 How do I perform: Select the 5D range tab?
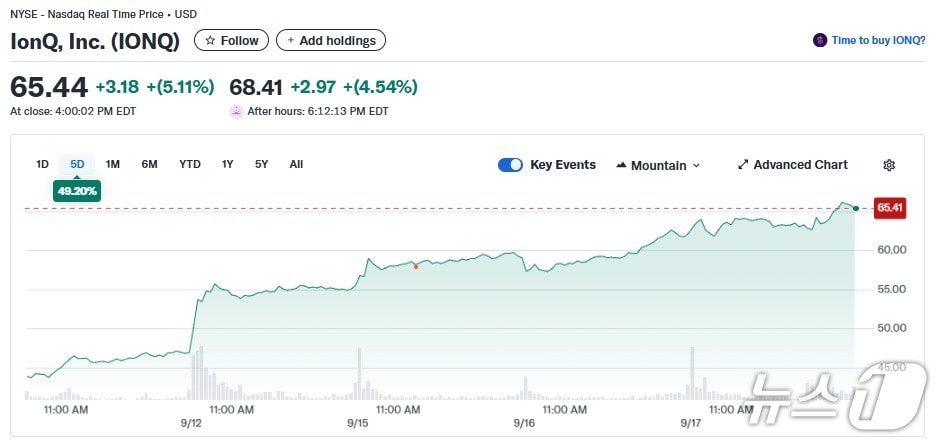tap(77, 164)
